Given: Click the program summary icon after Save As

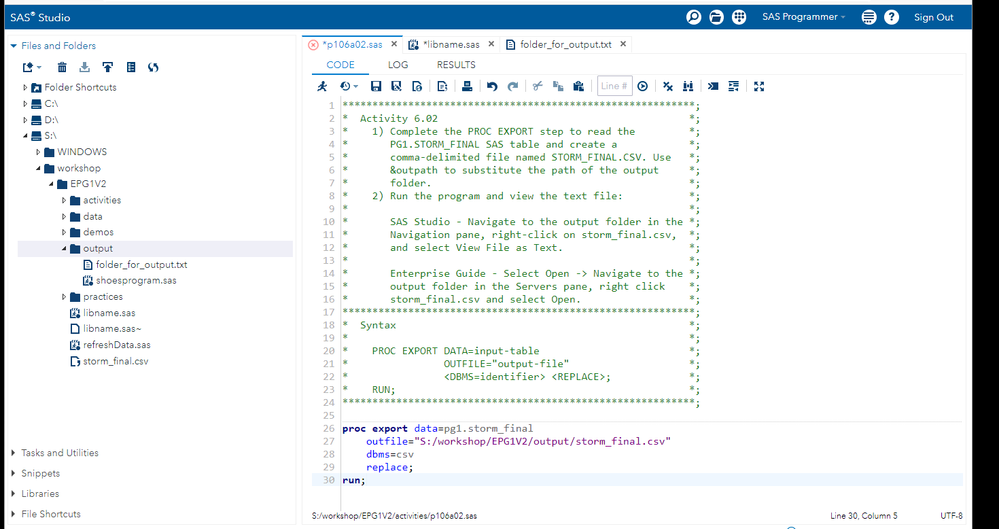Looking at the screenshot, I should (417, 86).
